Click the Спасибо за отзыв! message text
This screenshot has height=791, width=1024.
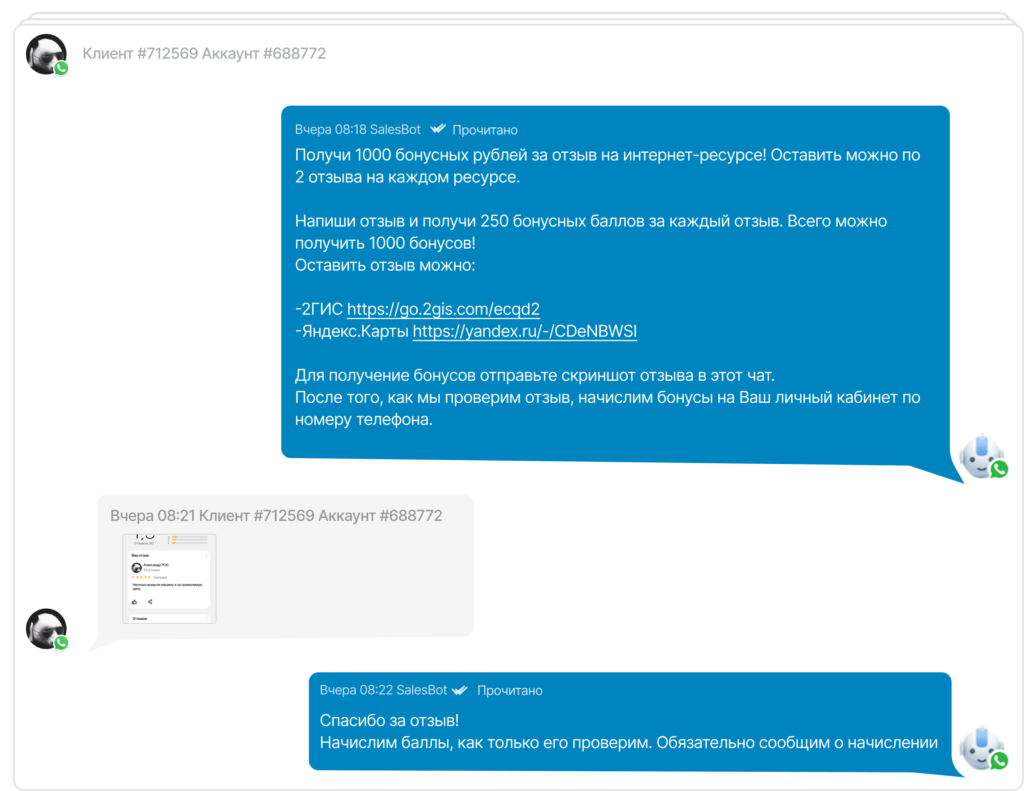click(x=389, y=720)
